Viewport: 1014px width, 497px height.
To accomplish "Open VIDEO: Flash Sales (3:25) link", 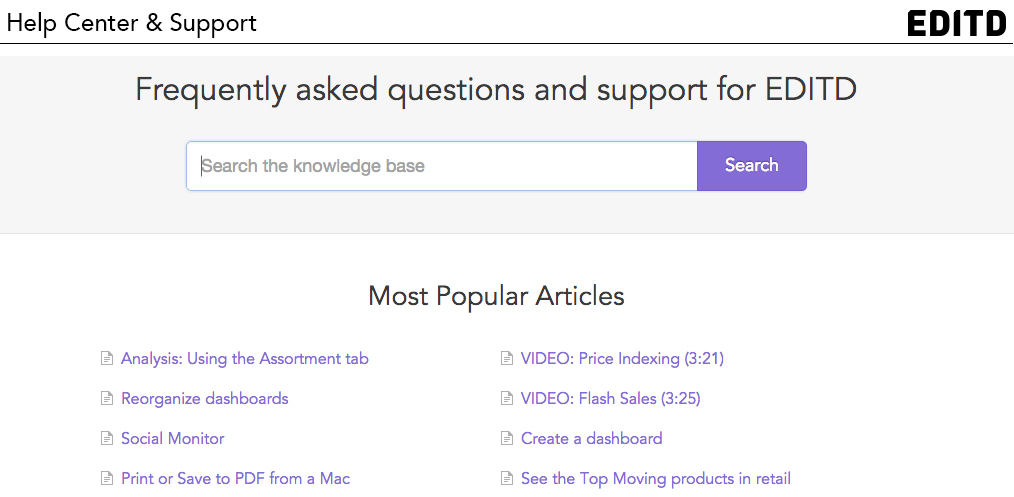I will 610,398.
